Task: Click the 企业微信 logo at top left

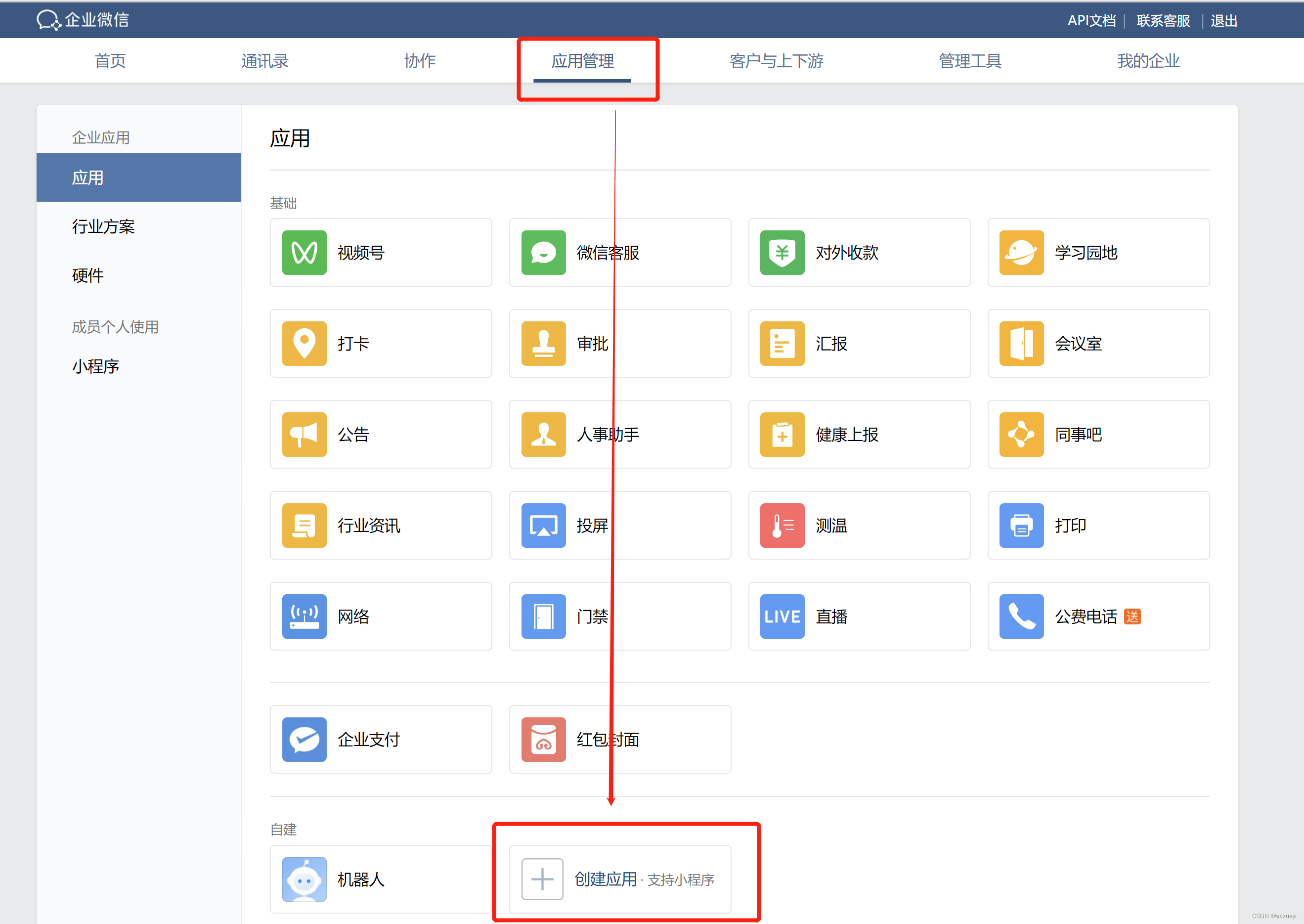Action: [x=83, y=20]
